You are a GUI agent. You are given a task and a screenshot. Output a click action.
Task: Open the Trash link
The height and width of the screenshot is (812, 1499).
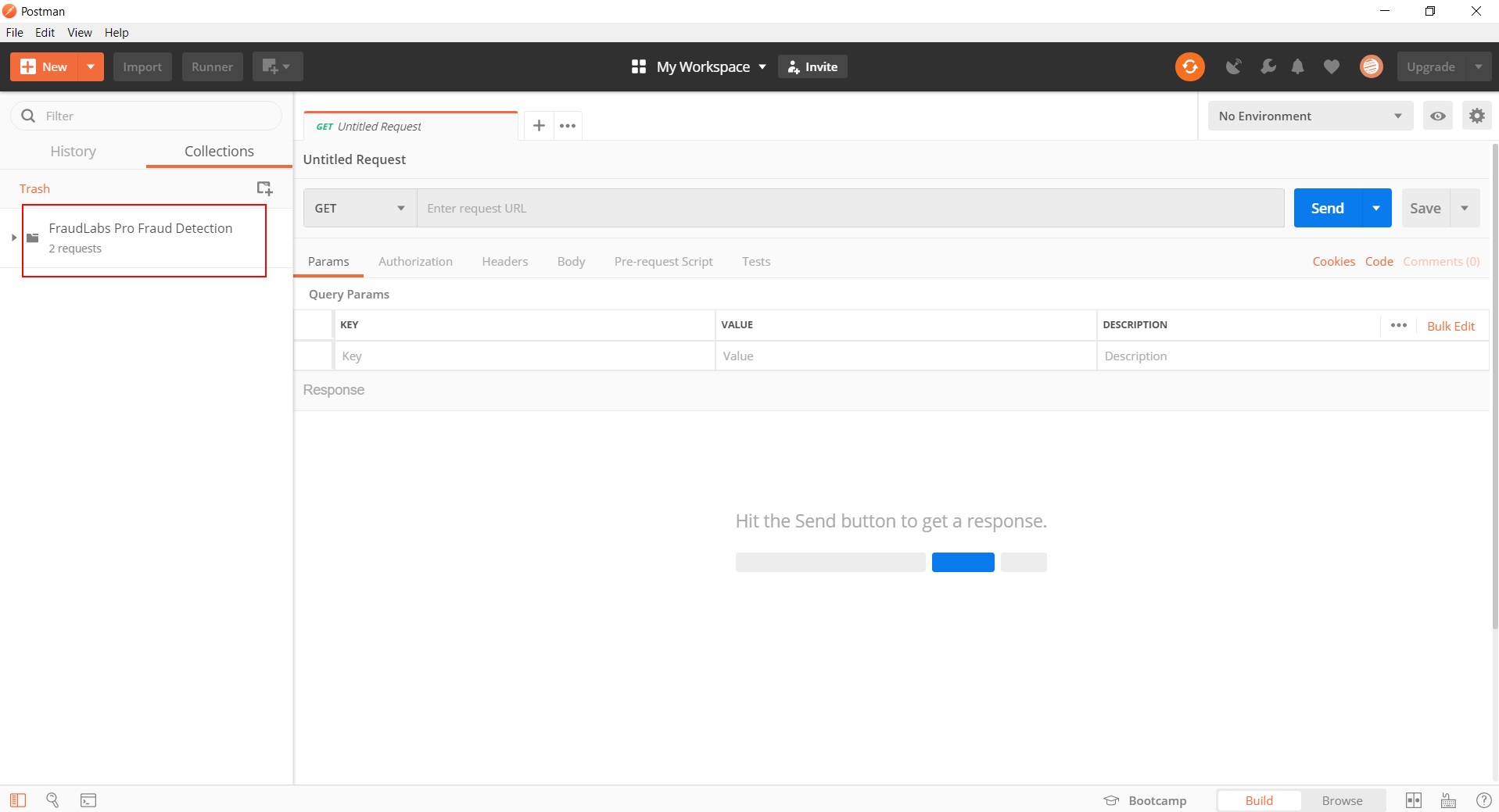pyautogui.click(x=34, y=188)
